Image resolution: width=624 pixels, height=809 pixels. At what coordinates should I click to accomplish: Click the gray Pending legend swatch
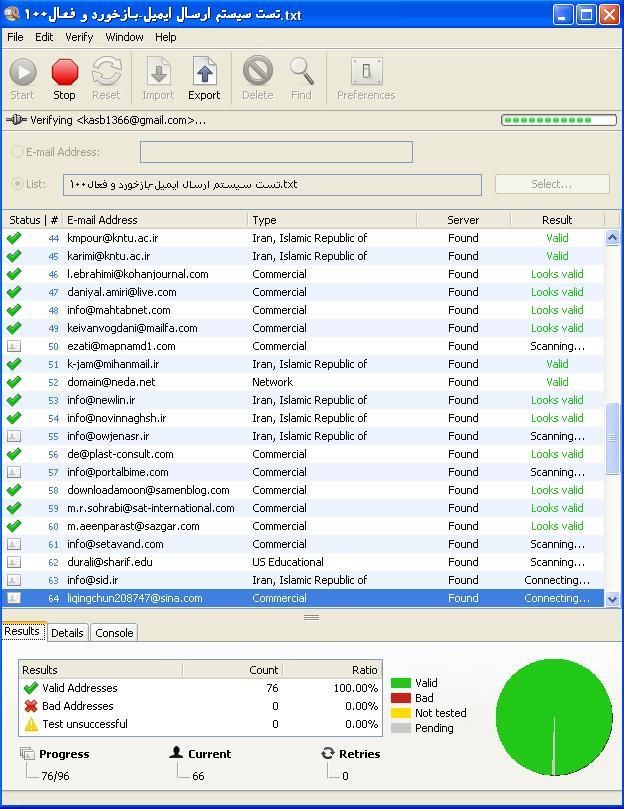(401, 728)
